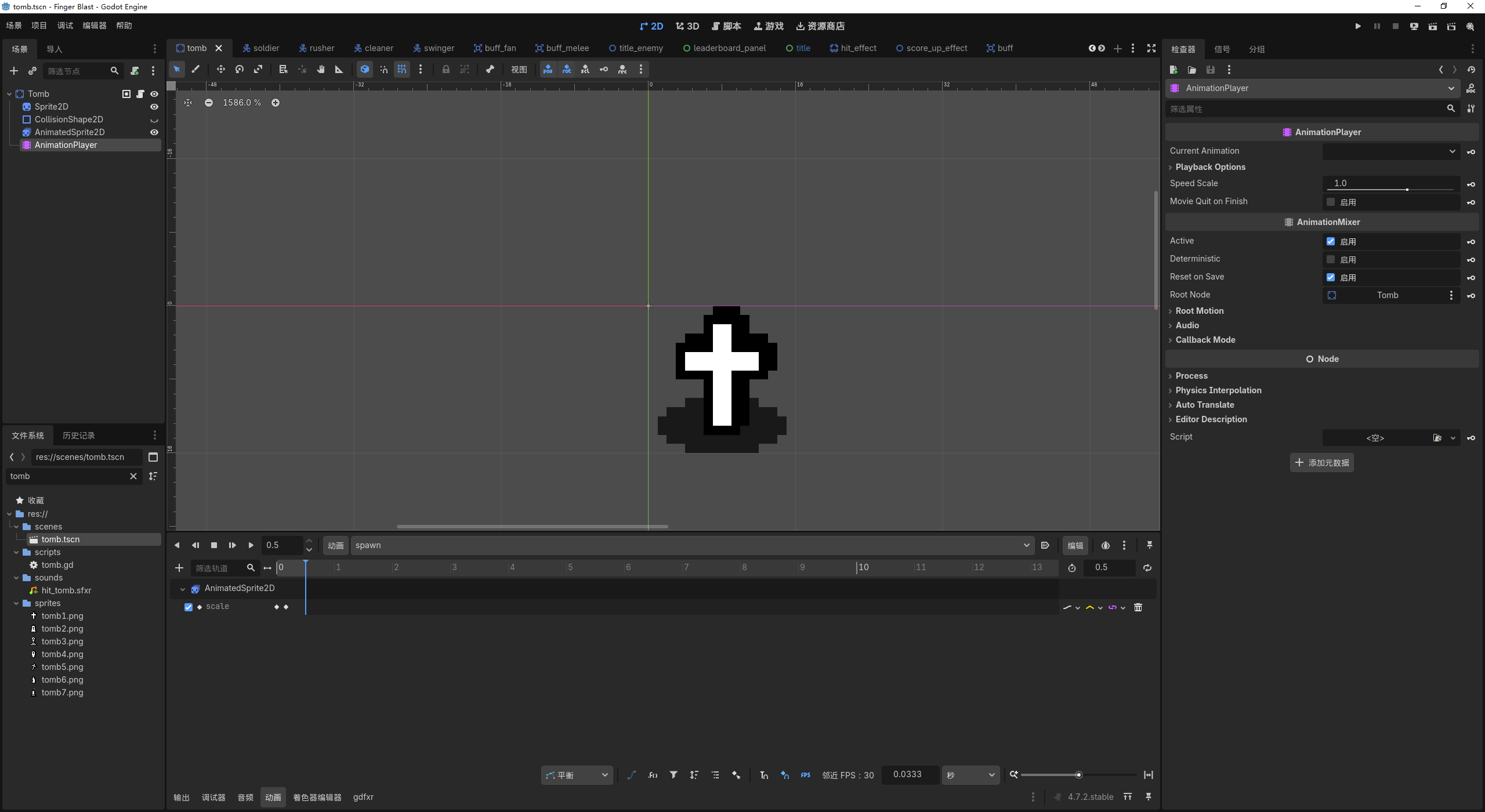Toggle animation loop icon beside length
The image size is (1485, 812).
coord(1147,568)
